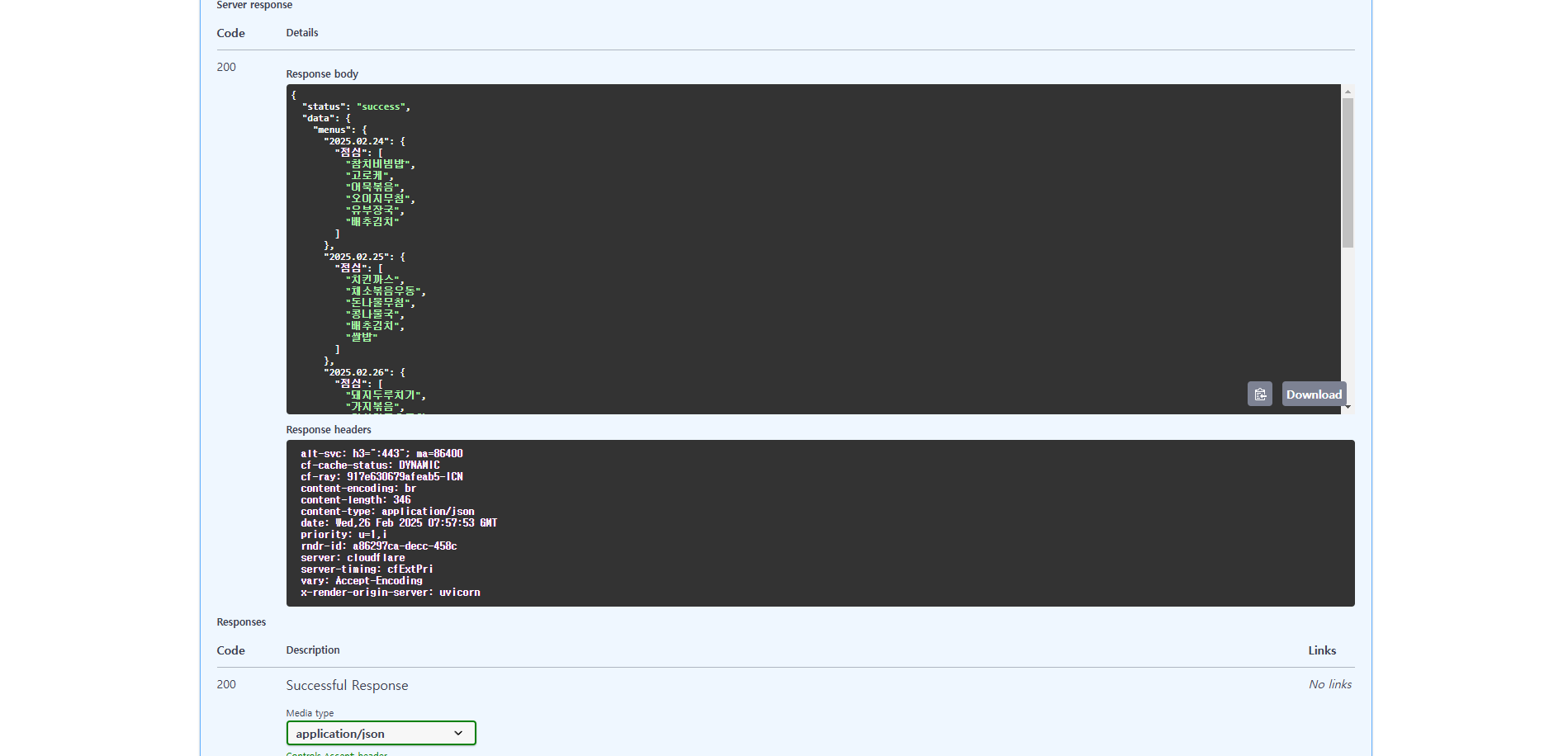Click the response body scroll-up arrow
Viewport: 1568px width, 756px height.
pyautogui.click(x=1348, y=92)
